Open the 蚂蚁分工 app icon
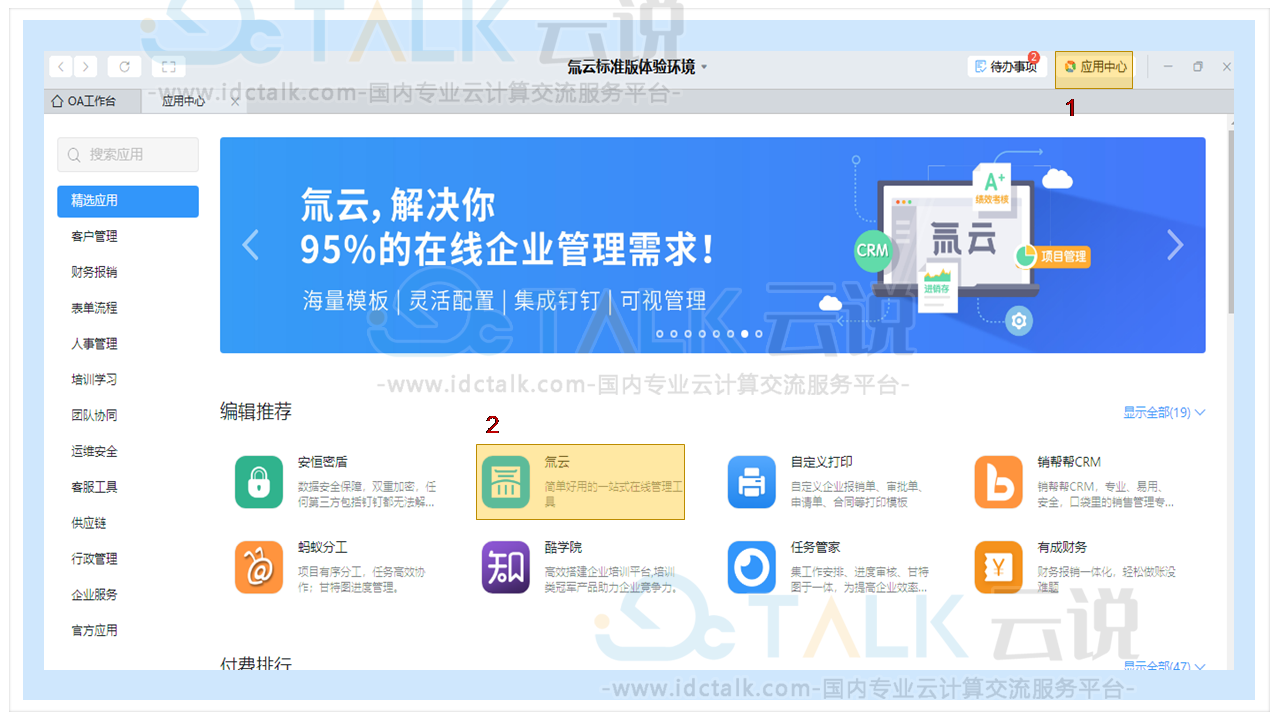The image size is (1280, 720). click(x=259, y=567)
